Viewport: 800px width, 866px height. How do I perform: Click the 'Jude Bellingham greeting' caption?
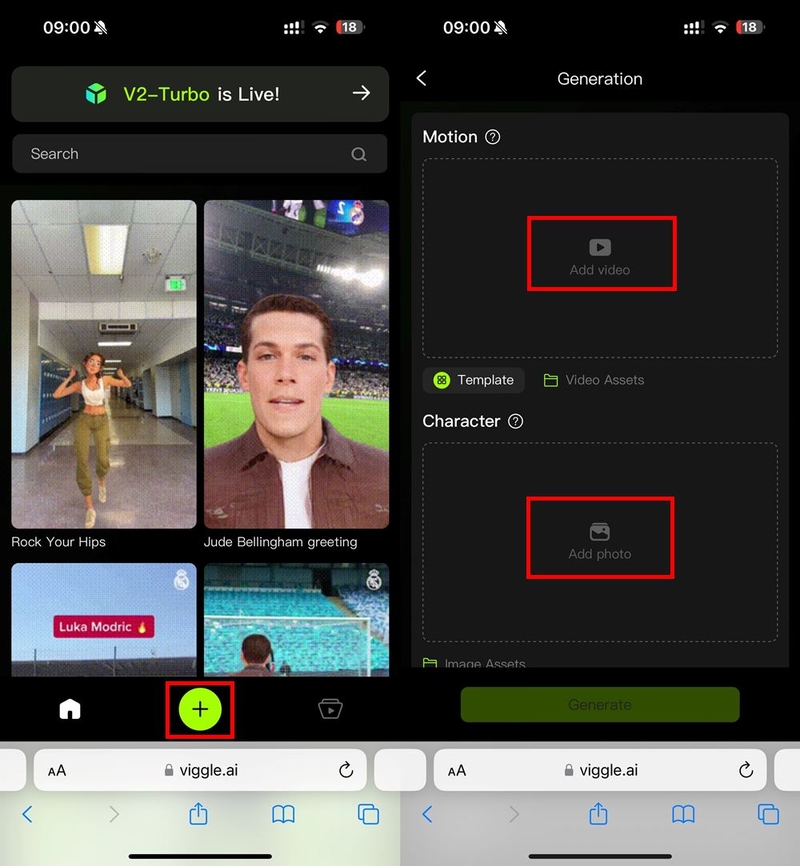280,542
